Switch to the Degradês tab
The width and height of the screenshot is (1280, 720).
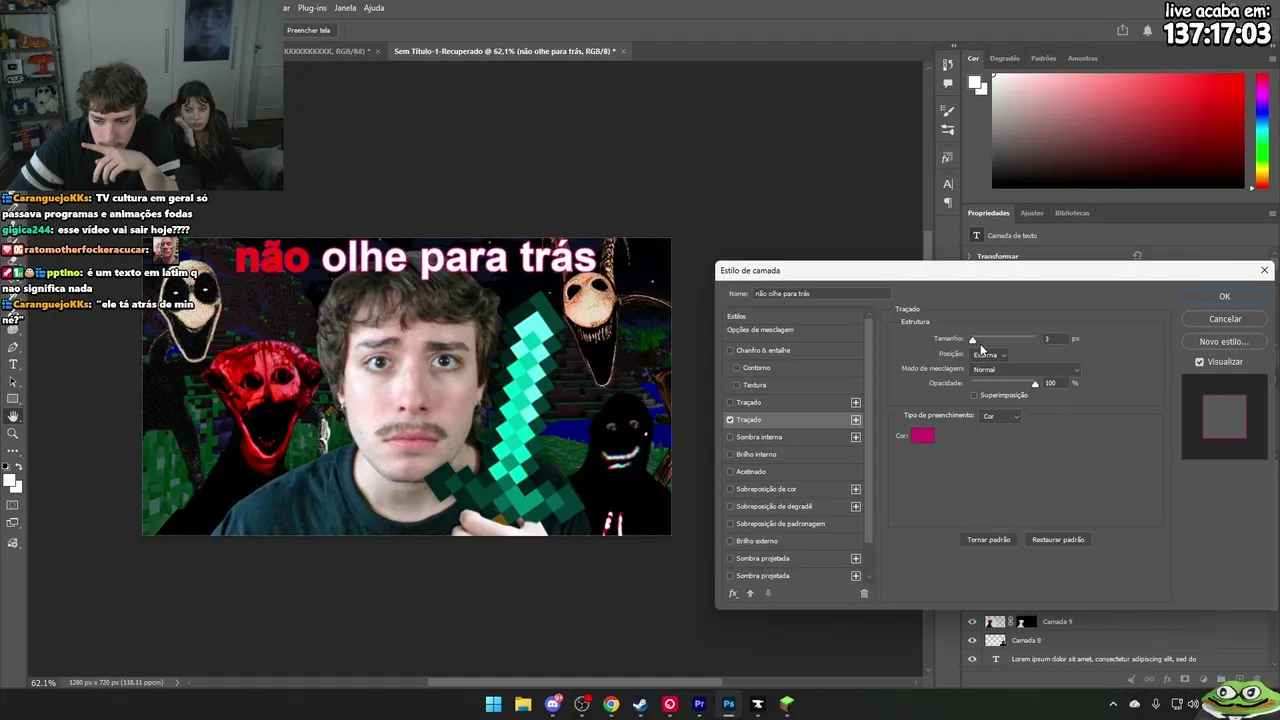pos(1004,58)
